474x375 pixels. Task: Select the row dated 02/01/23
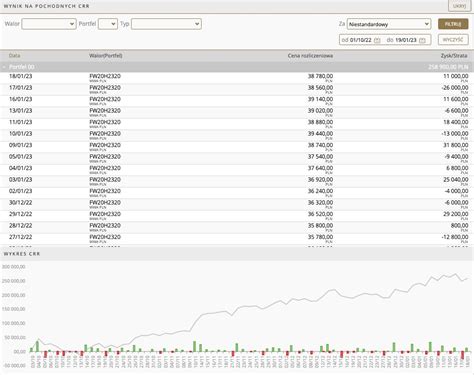coord(237,193)
